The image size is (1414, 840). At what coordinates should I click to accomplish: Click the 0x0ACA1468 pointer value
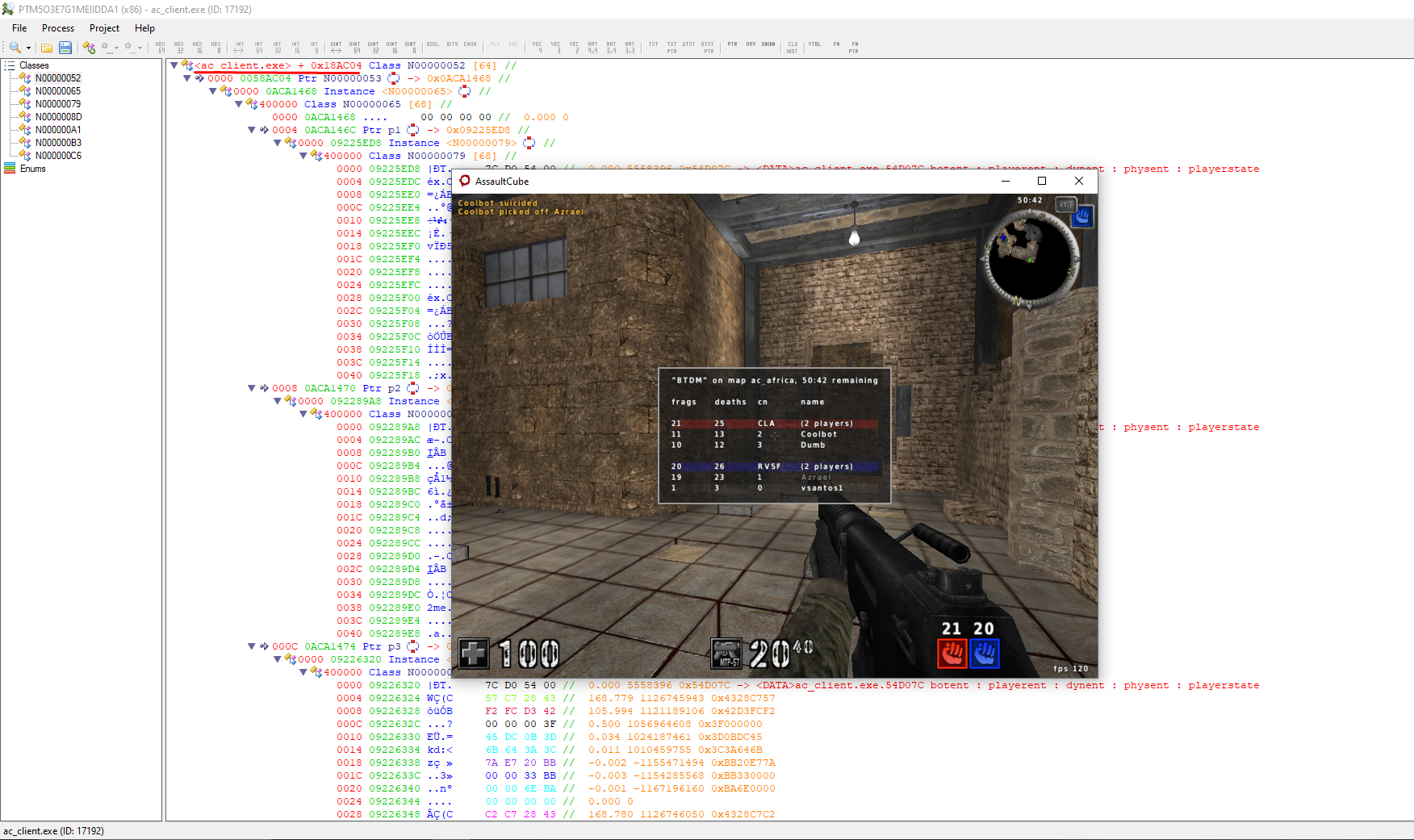(x=458, y=78)
